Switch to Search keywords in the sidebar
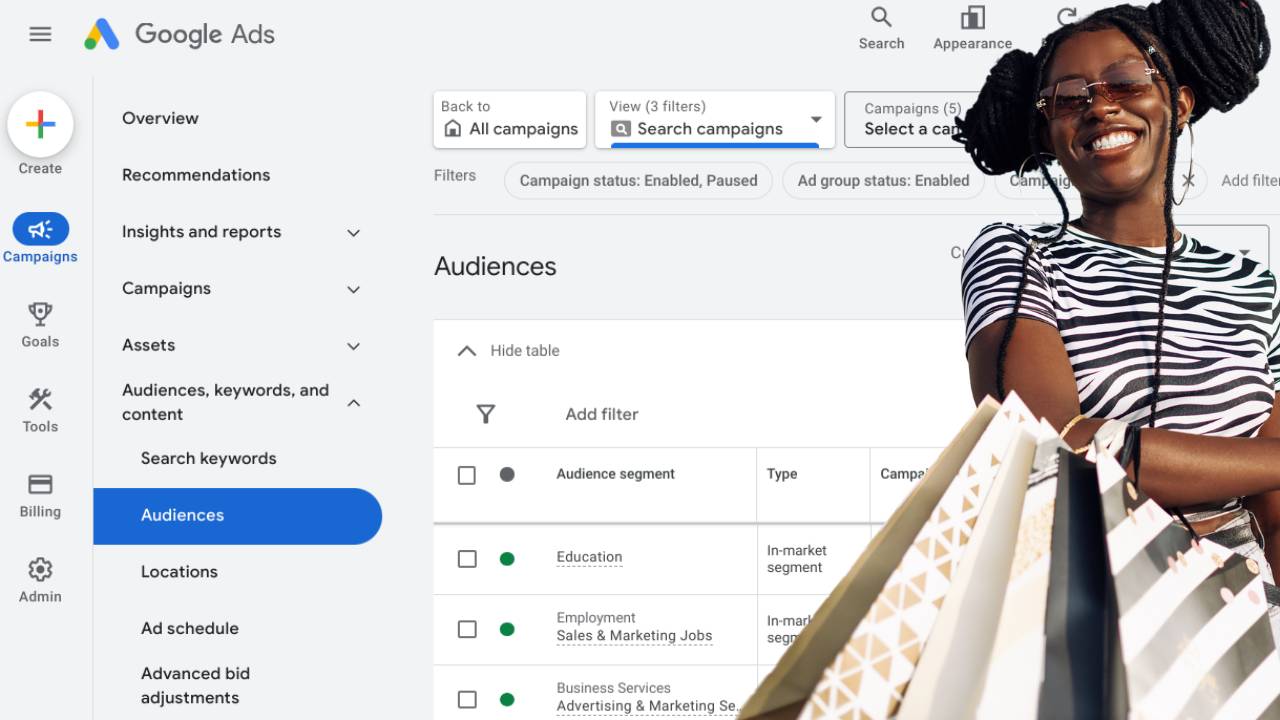 (x=209, y=458)
